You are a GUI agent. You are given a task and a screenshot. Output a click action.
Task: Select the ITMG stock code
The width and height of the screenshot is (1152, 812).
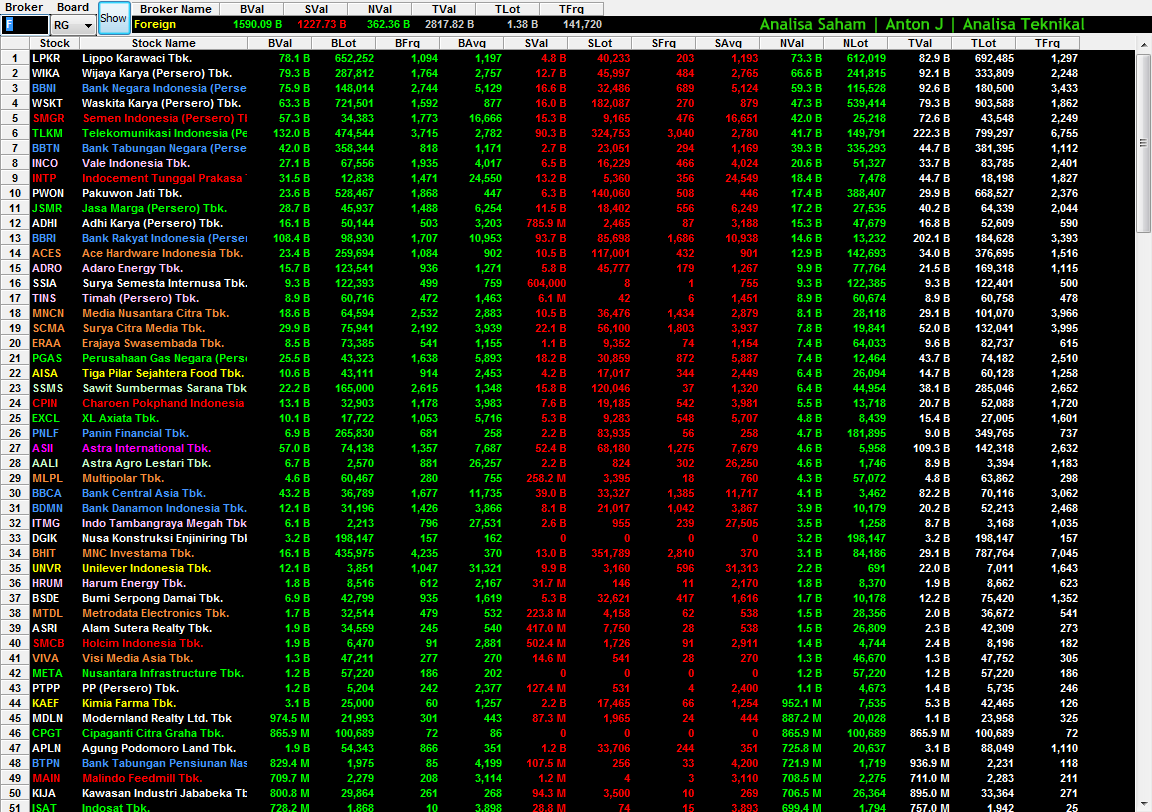pyautogui.click(x=46, y=523)
